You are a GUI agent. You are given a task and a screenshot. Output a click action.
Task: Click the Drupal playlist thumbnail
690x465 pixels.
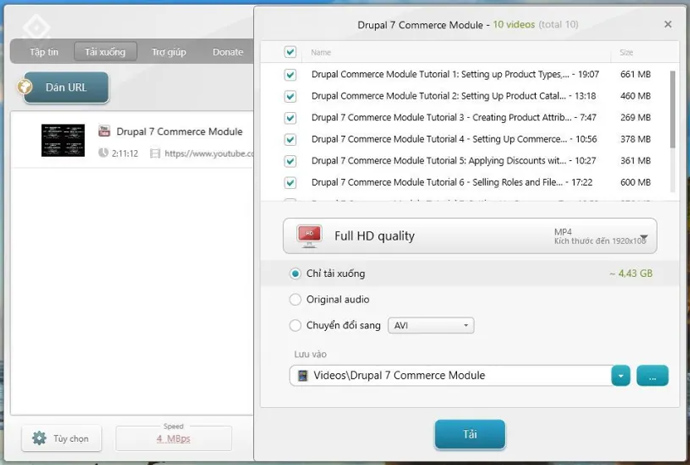click(63, 140)
